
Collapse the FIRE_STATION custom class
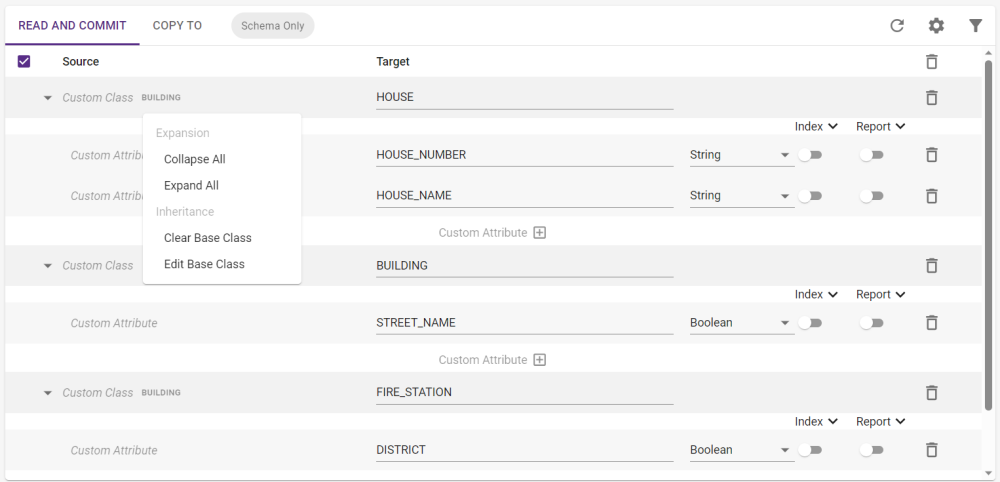tap(47, 393)
